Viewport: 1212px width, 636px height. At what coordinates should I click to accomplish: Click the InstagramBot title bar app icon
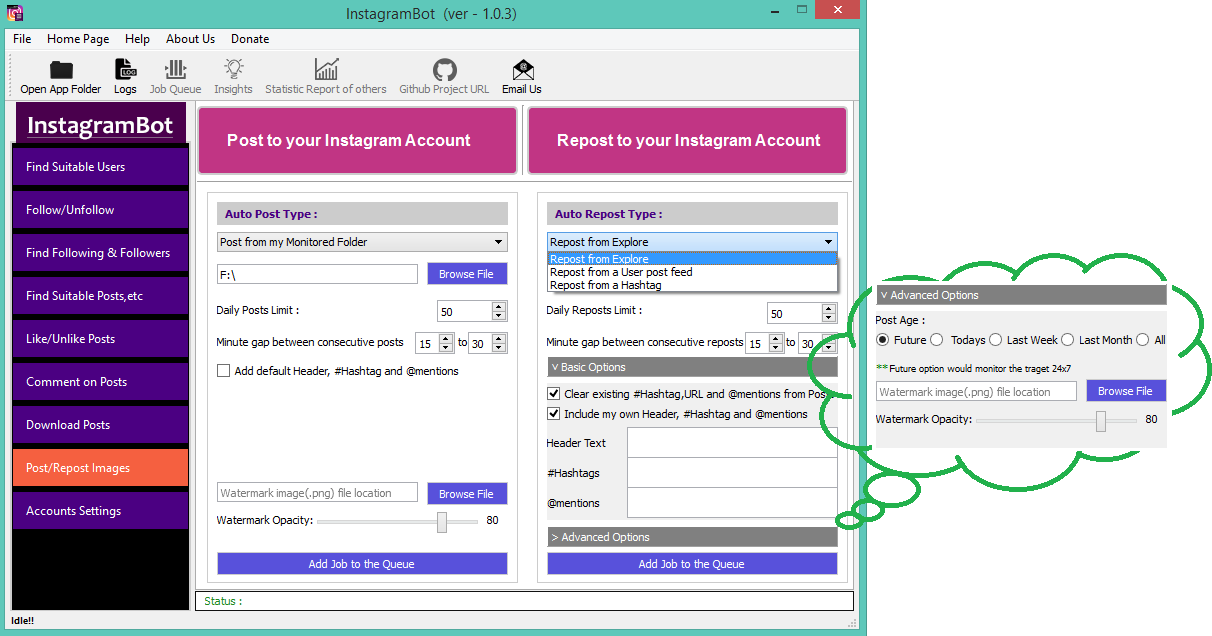pos(15,13)
